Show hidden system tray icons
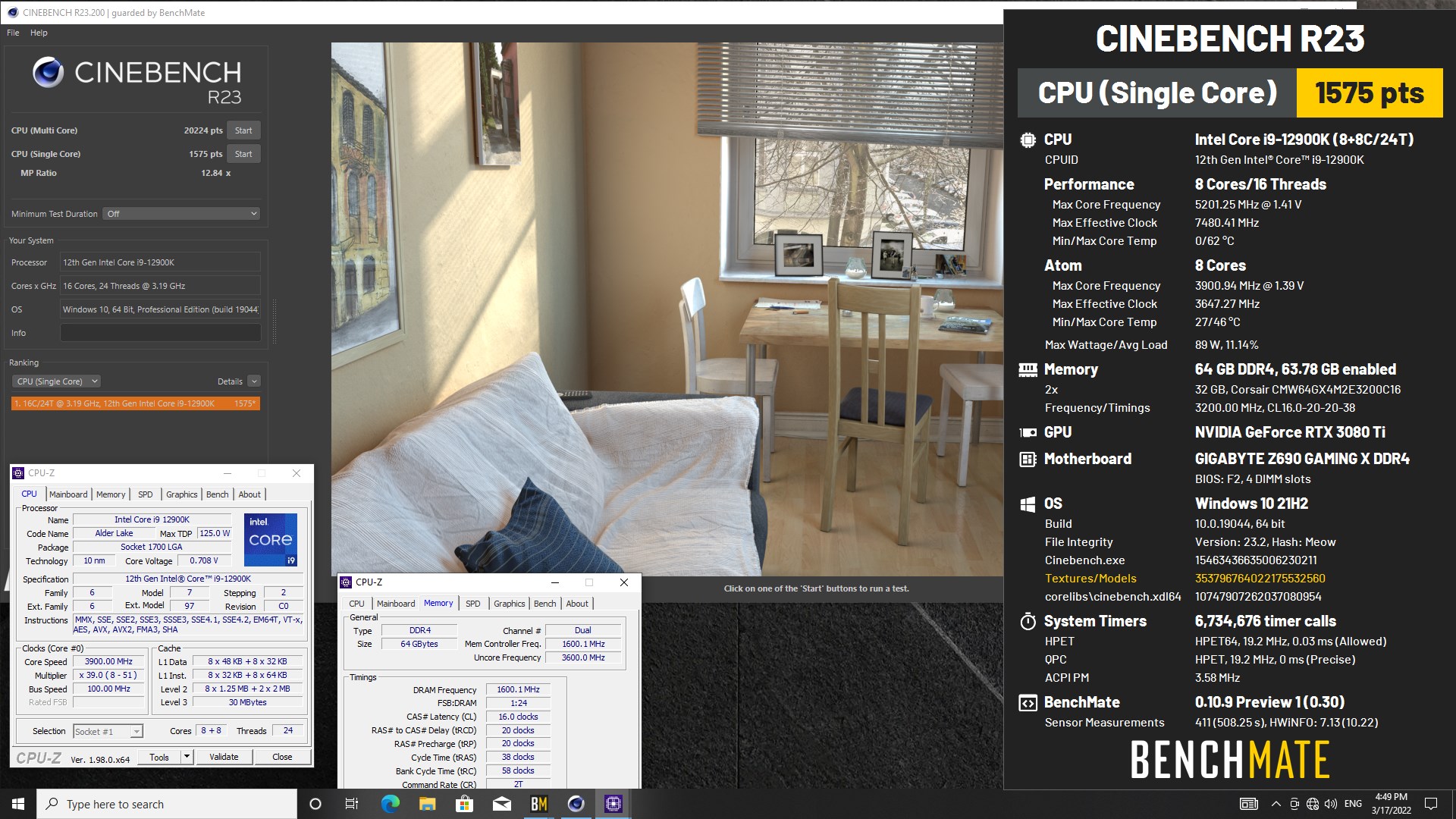The width and height of the screenshot is (1456, 819). click(x=1276, y=804)
